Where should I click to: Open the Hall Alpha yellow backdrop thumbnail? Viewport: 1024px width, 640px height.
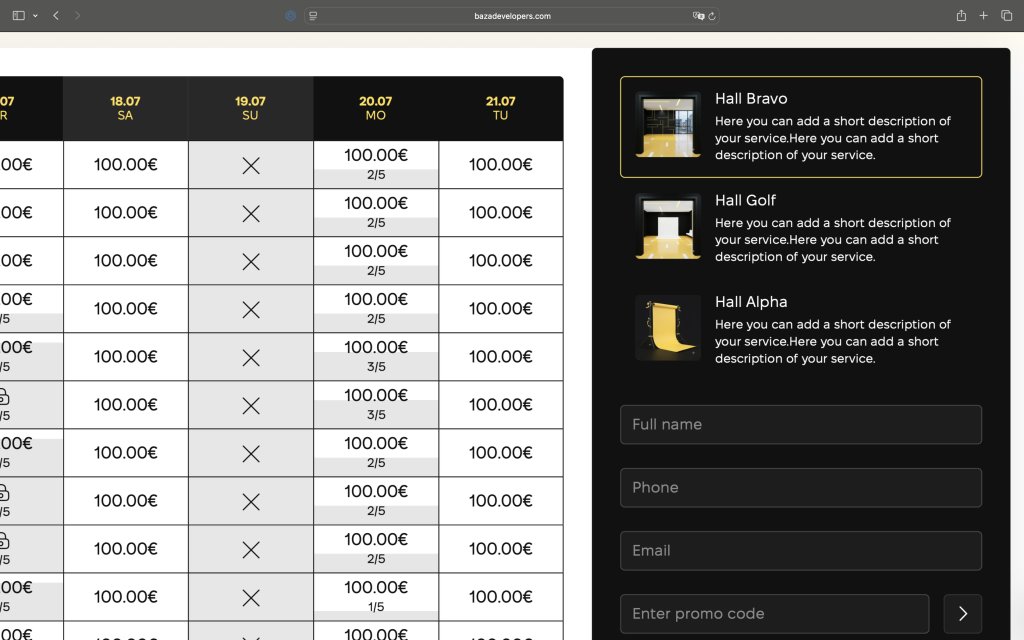[x=668, y=328]
